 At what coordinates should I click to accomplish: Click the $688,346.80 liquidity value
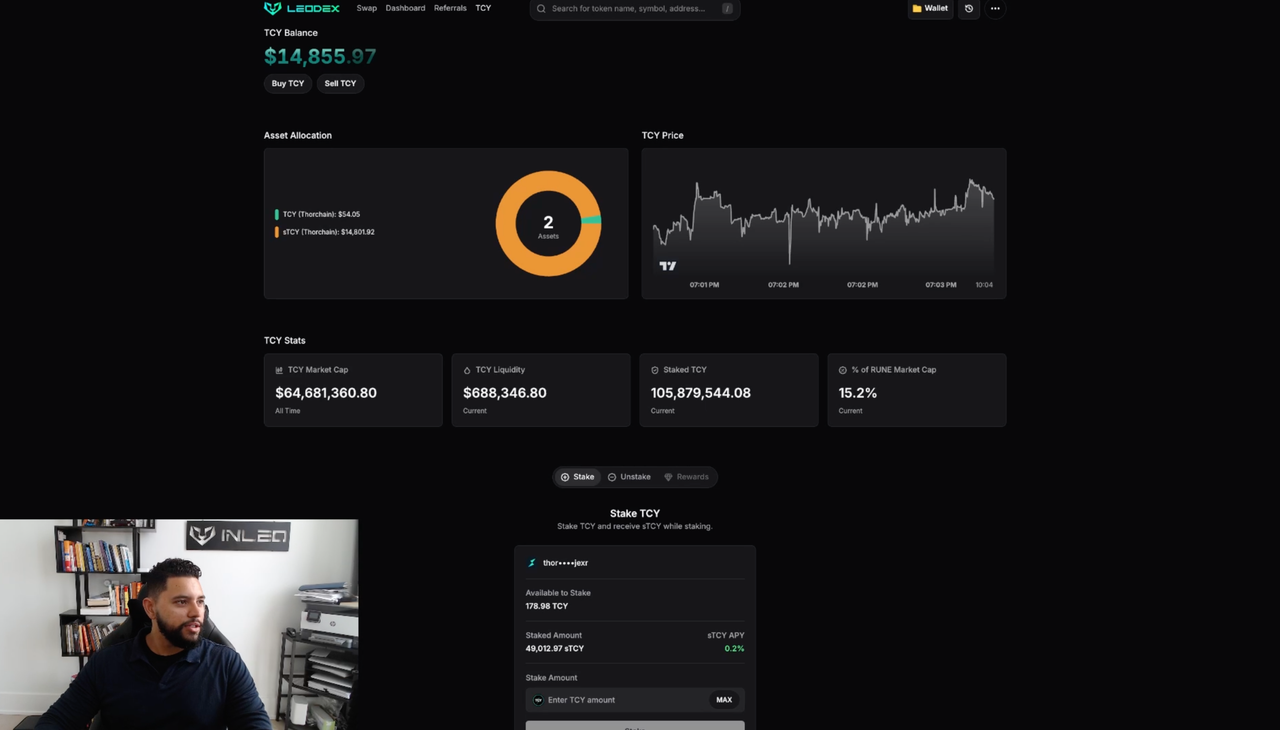505,393
